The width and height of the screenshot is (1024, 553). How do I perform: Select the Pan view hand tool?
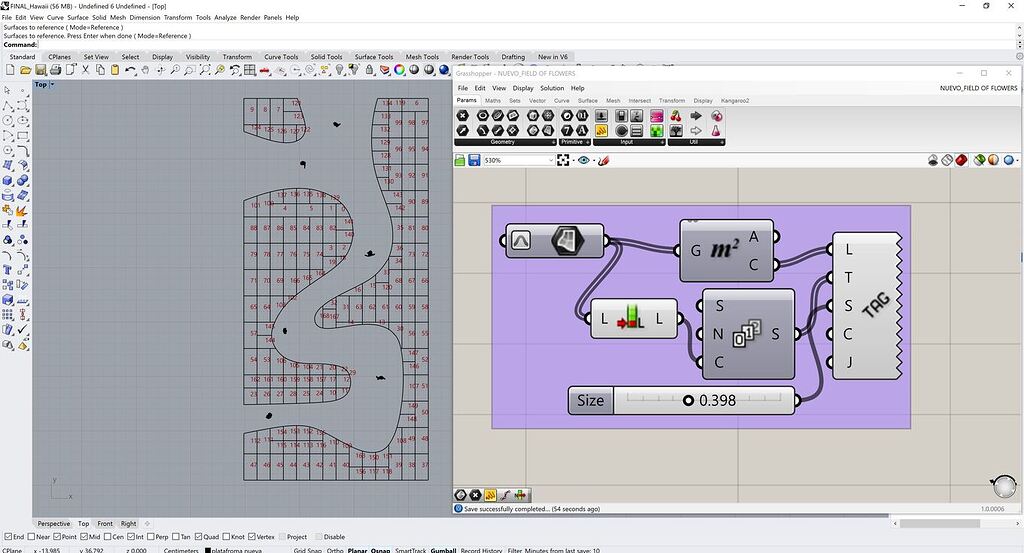(145, 70)
